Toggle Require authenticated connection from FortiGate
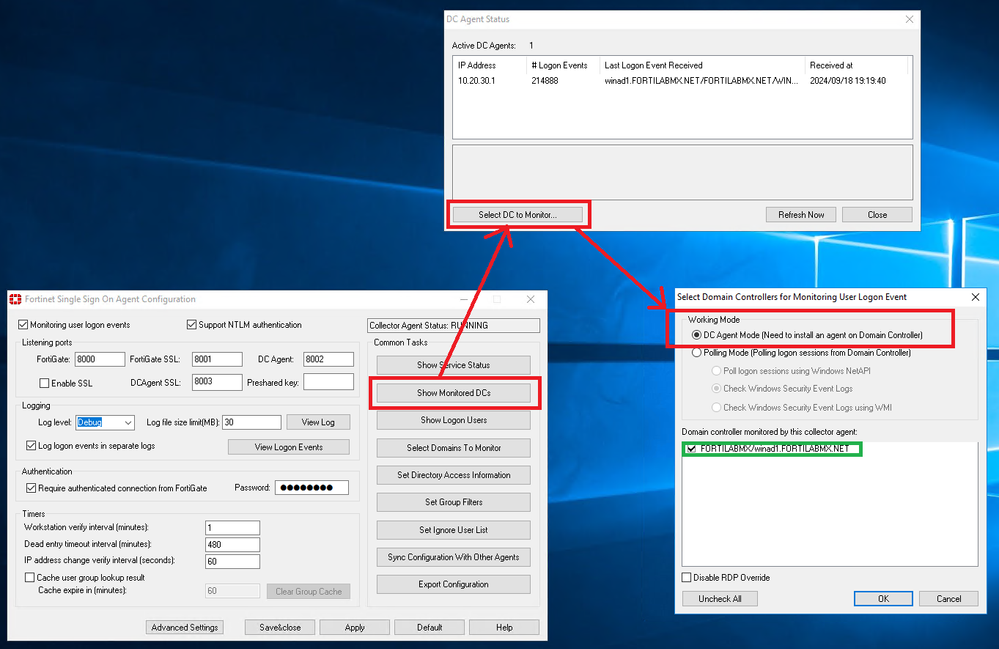 click(x=31, y=488)
